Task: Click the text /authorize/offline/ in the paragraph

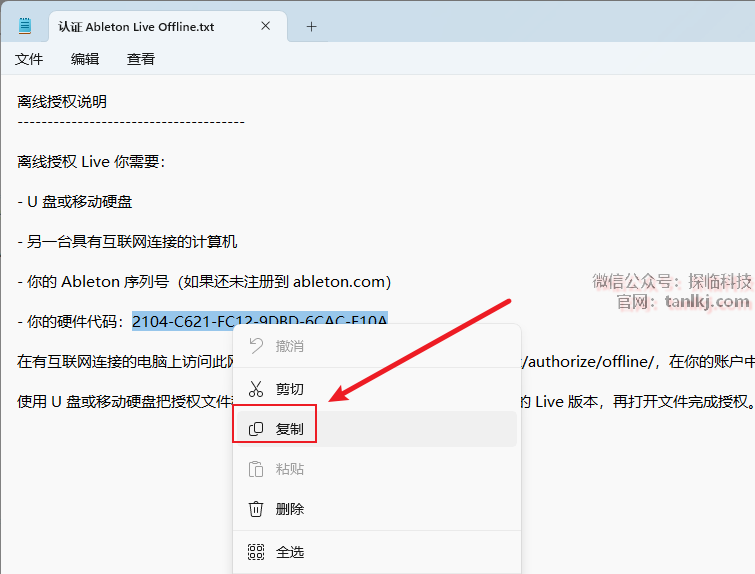Action: tap(588, 361)
